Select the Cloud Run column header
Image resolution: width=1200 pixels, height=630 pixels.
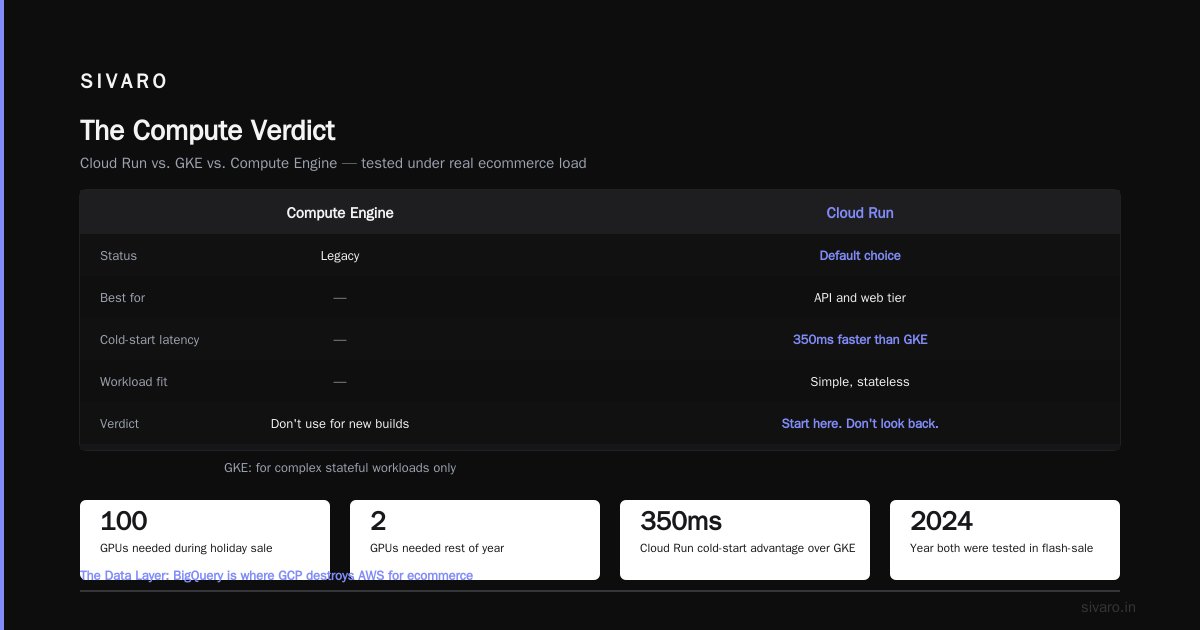(x=860, y=213)
